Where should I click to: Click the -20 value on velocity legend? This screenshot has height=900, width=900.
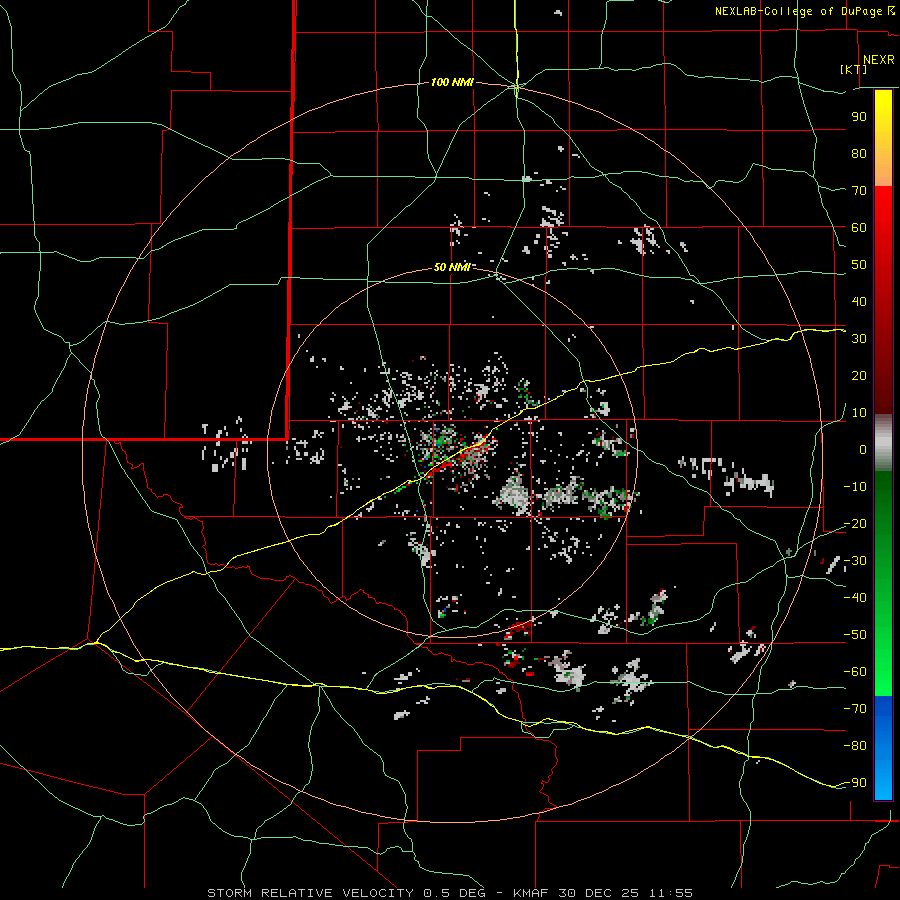coord(855,524)
